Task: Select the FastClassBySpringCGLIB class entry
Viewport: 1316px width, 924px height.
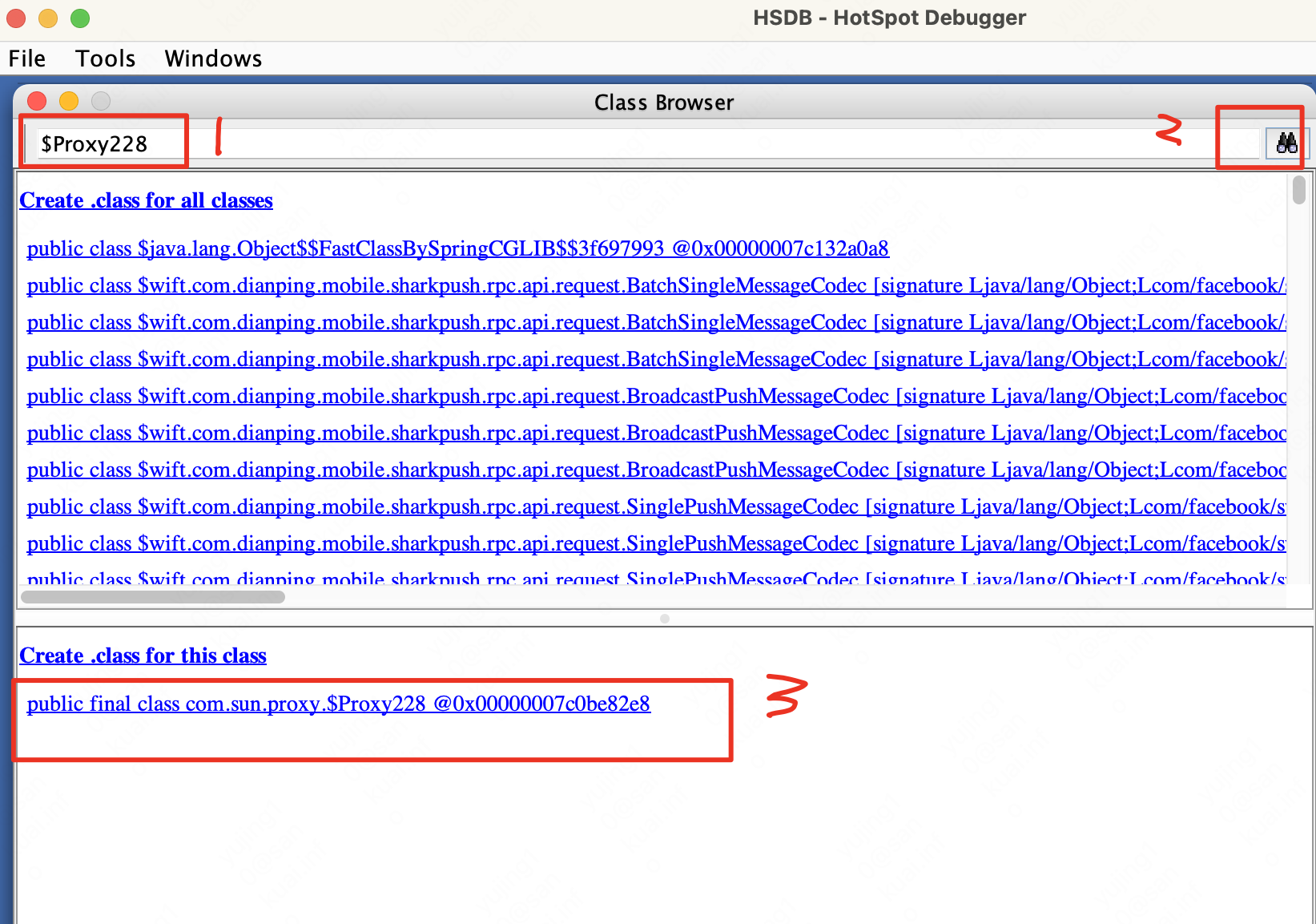Action: [457, 248]
